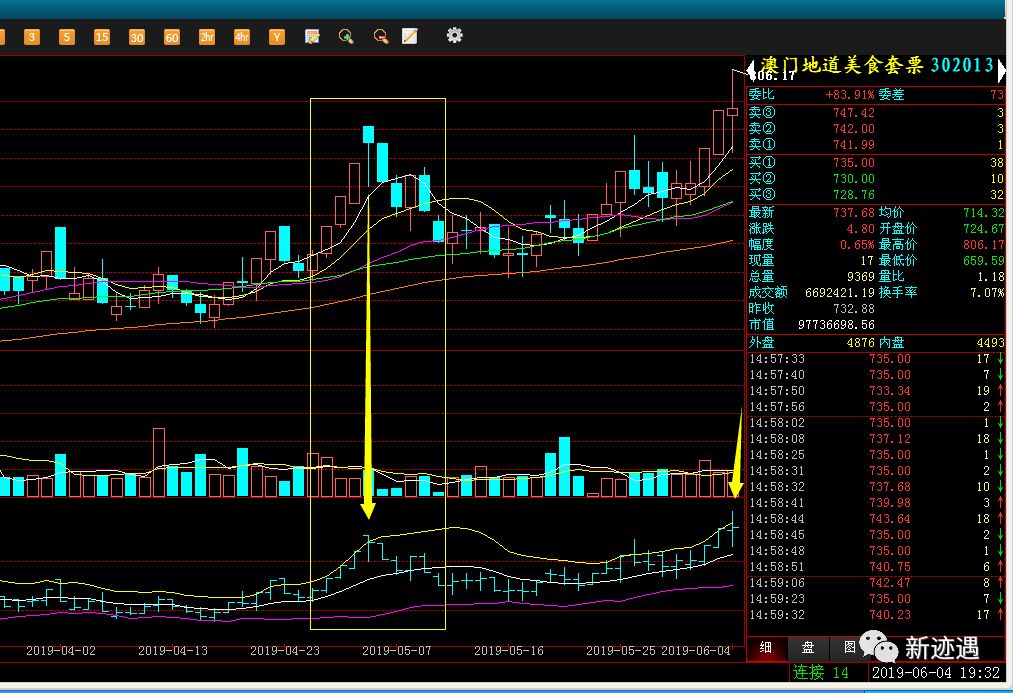Select trade row at 14:57:33
This screenshot has width=1013, height=693.
876,359
